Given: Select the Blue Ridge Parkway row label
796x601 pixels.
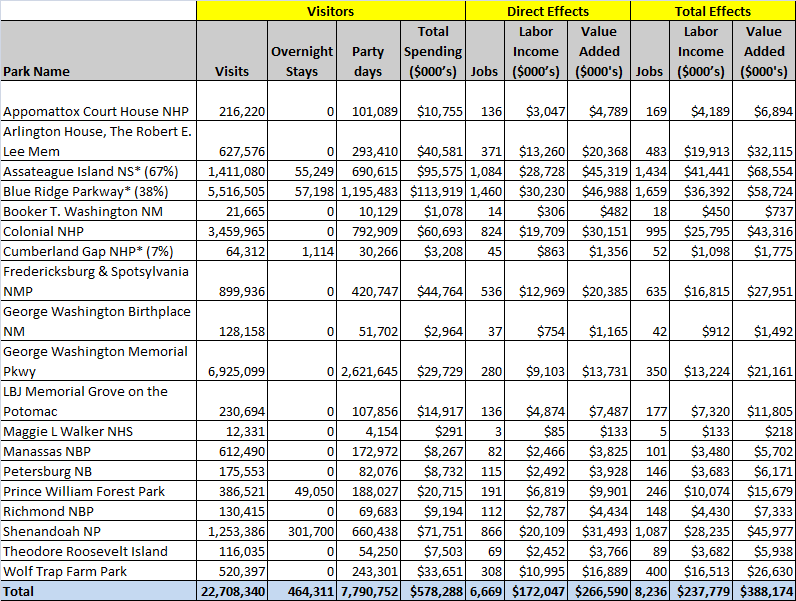Looking at the screenshot, I should pos(98,191).
